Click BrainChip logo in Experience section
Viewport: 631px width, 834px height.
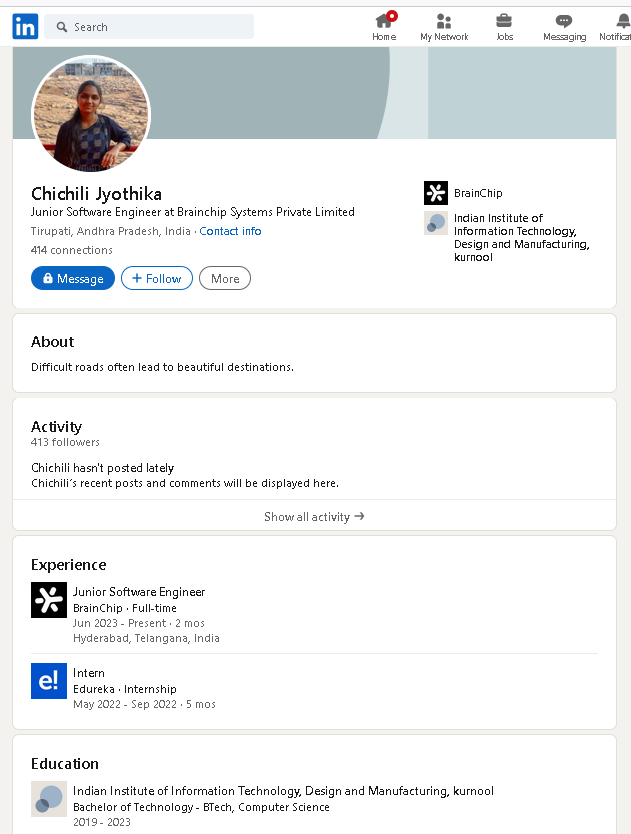pyautogui.click(x=49, y=600)
